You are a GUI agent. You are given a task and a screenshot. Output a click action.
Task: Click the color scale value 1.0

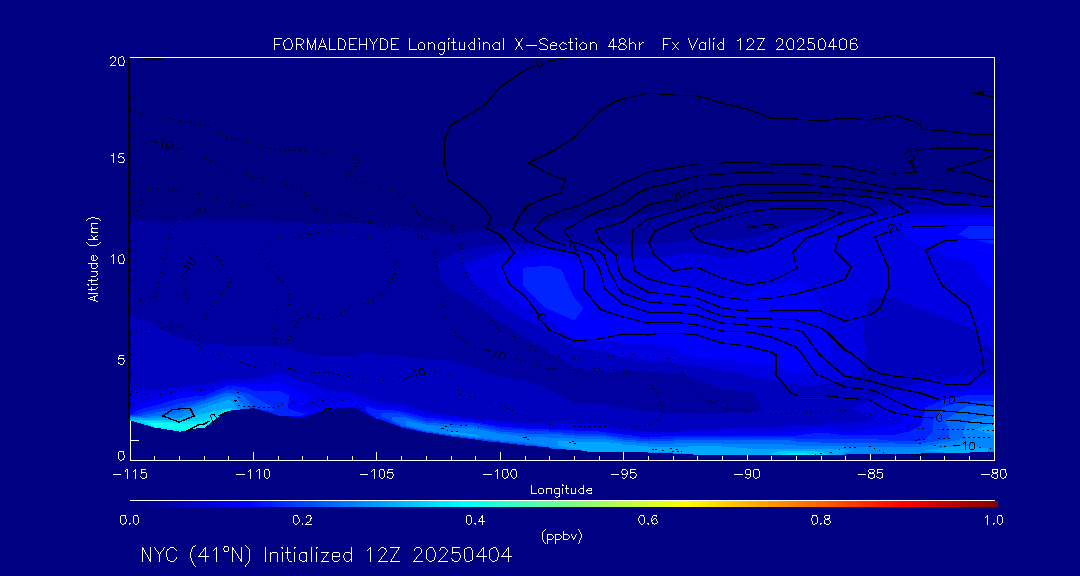pyautogui.click(x=993, y=520)
